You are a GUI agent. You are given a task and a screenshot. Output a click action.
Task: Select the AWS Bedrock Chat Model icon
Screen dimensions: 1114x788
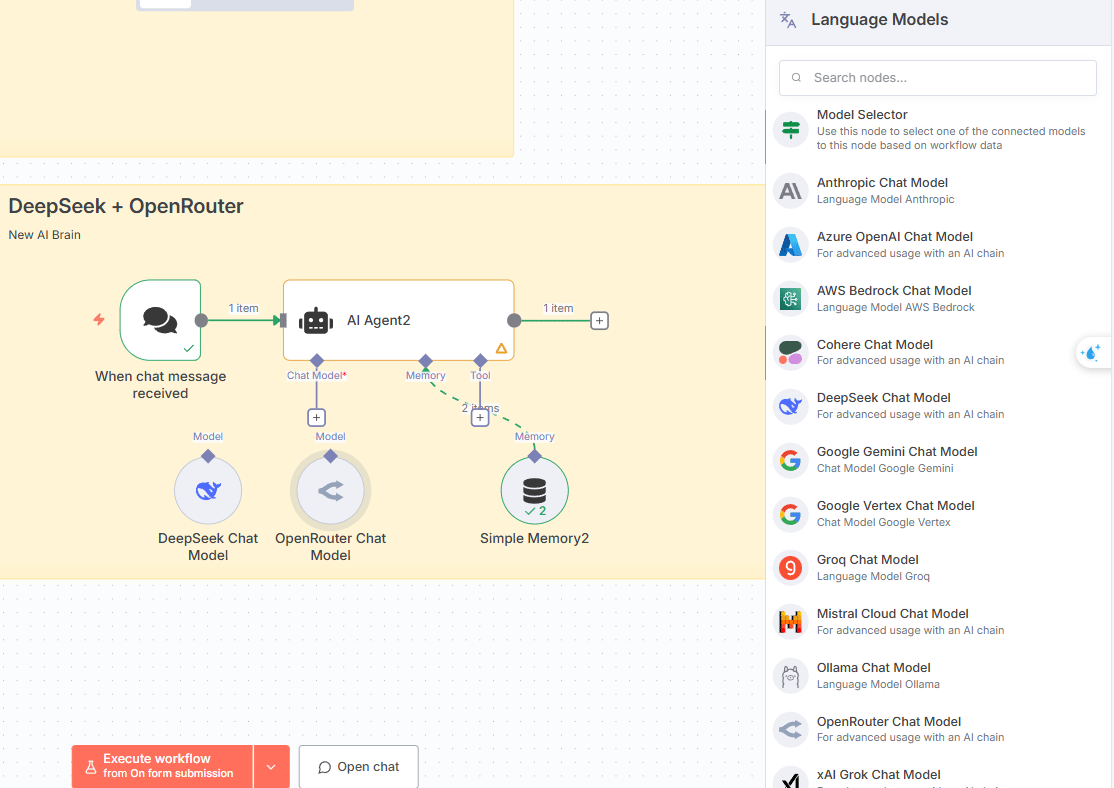pyautogui.click(x=791, y=298)
